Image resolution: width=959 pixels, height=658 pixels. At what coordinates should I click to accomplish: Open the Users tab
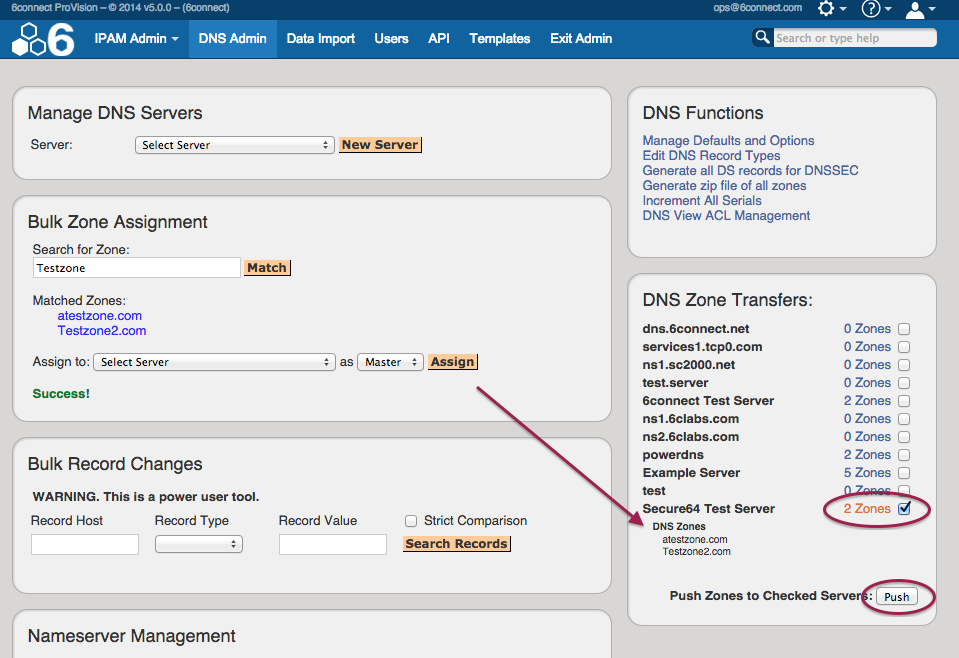click(x=391, y=39)
